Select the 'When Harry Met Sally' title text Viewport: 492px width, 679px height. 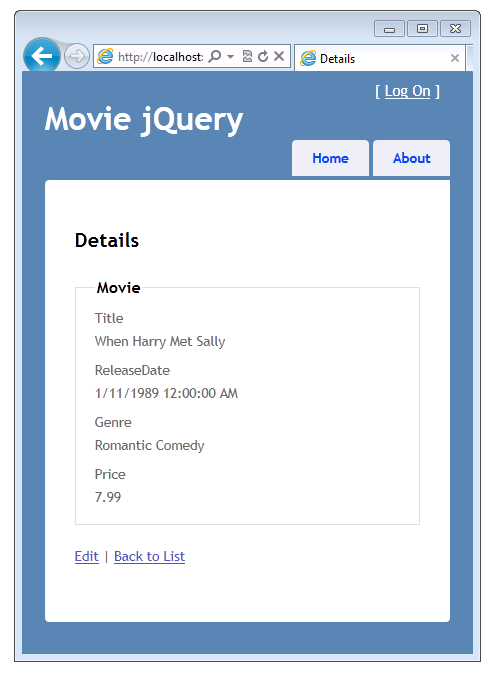160,341
